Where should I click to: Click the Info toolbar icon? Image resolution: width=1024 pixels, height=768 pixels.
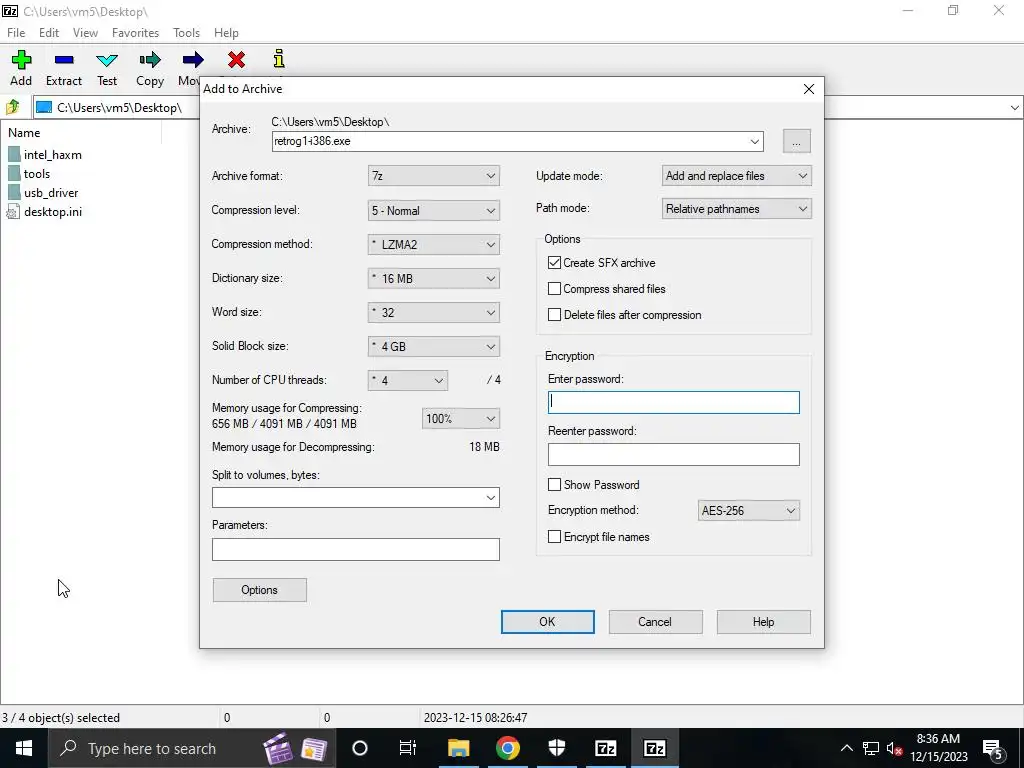(279, 59)
